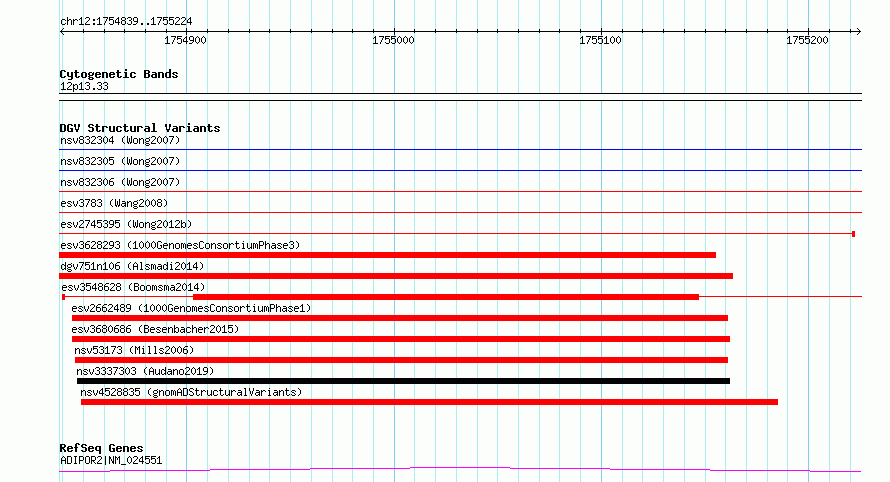Select the thick red bar under esv3548628
890x482 pixels.
[x=446, y=297]
